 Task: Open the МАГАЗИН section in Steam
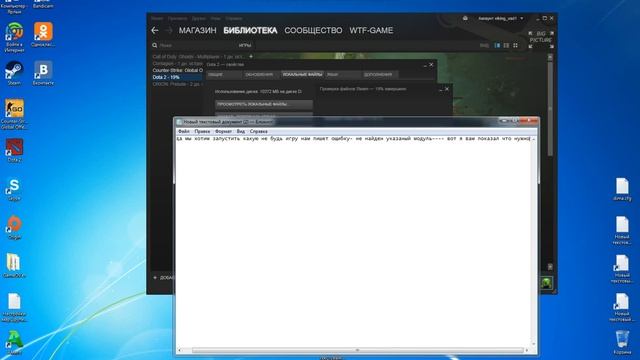[198, 31]
